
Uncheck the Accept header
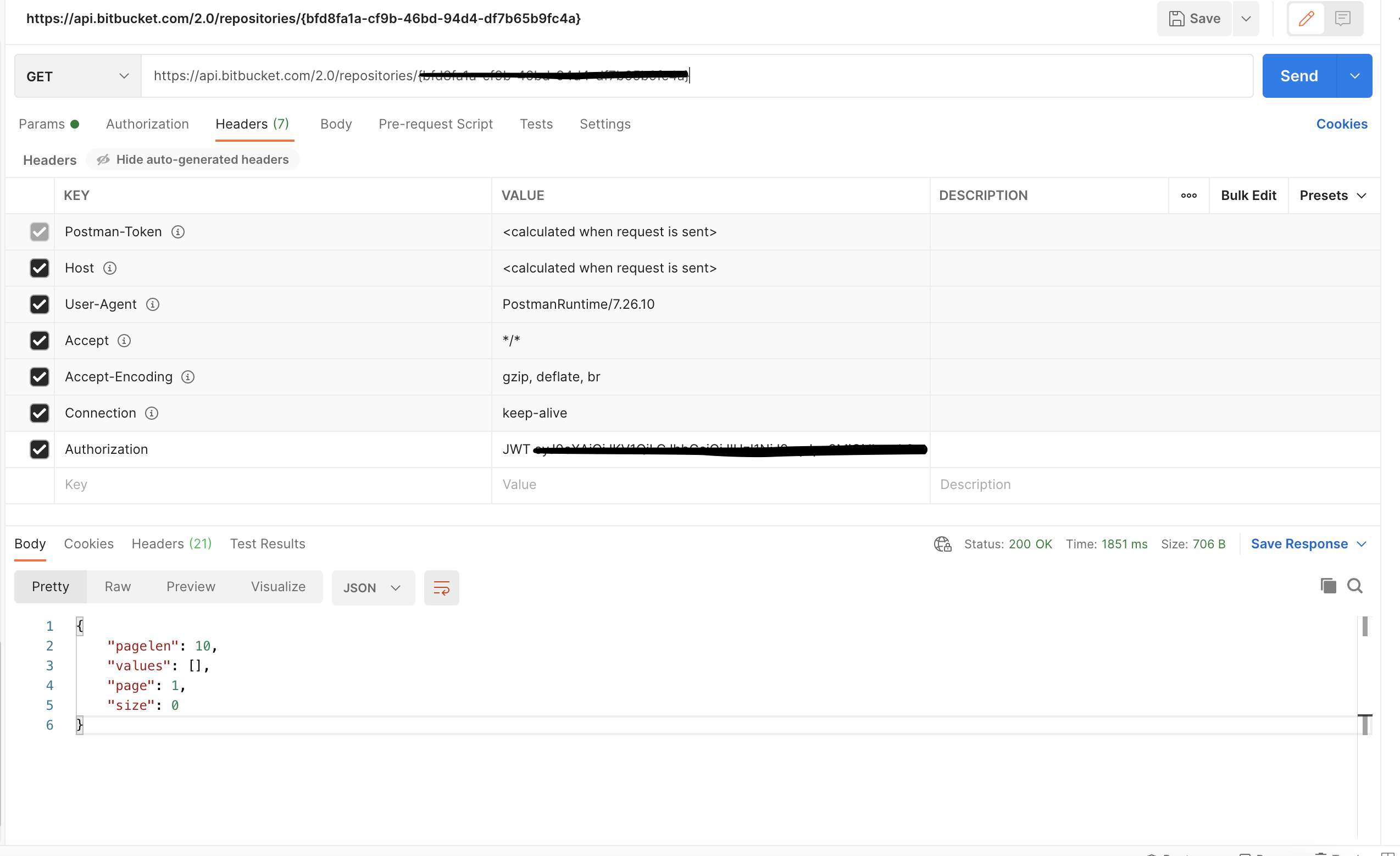(x=39, y=341)
